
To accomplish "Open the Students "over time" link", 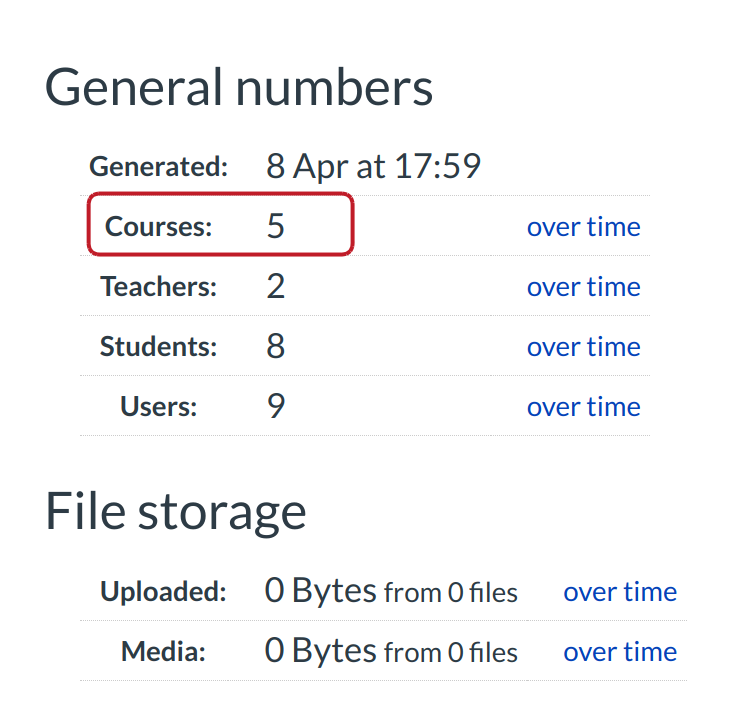I will [583, 347].
